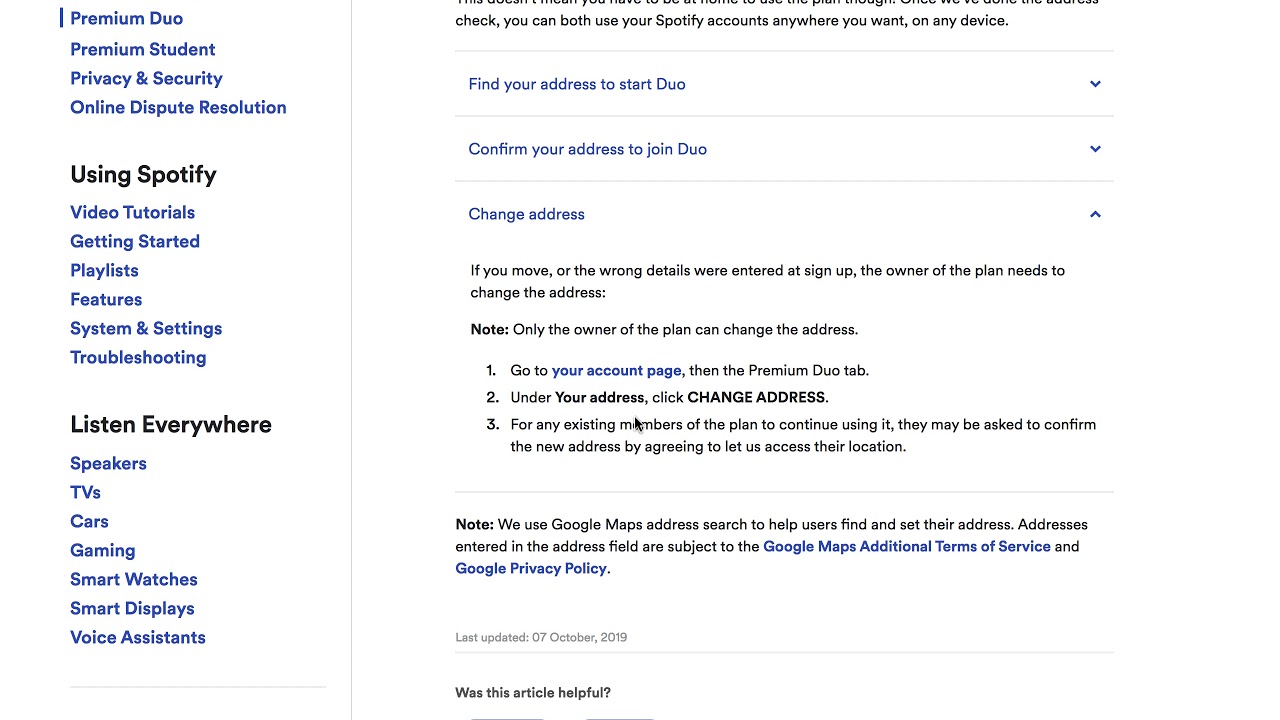Collapse the Change address section title

pyautogui.click(x=526, y=214)
